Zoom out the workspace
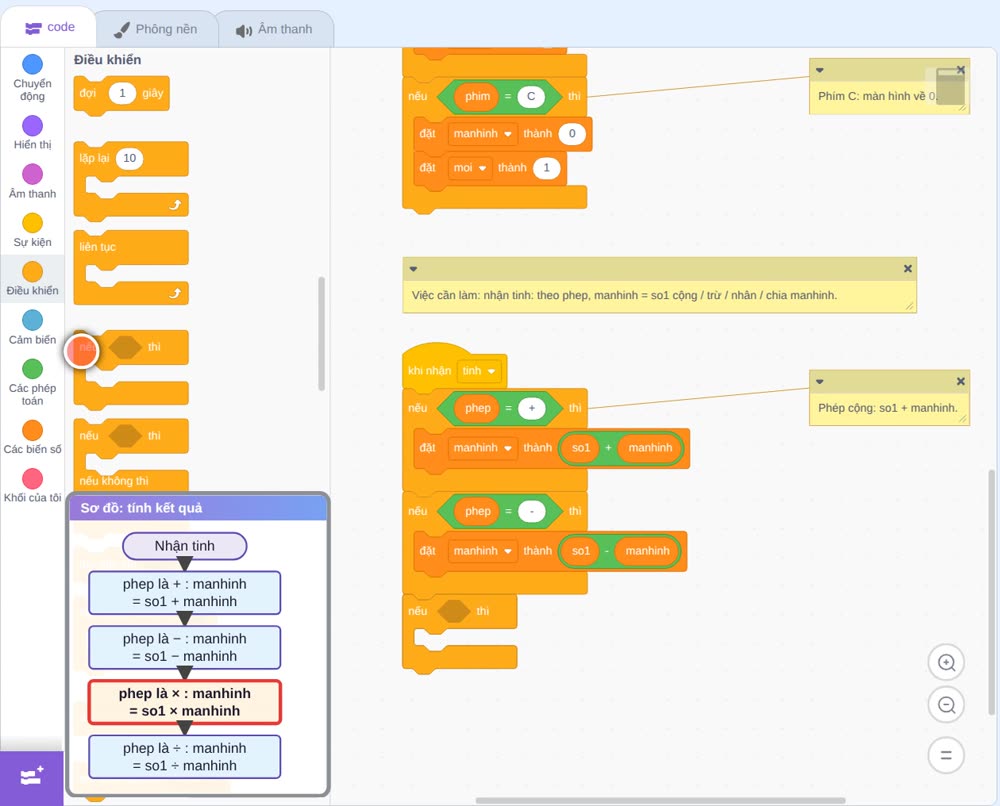 [x=946, y=705]
